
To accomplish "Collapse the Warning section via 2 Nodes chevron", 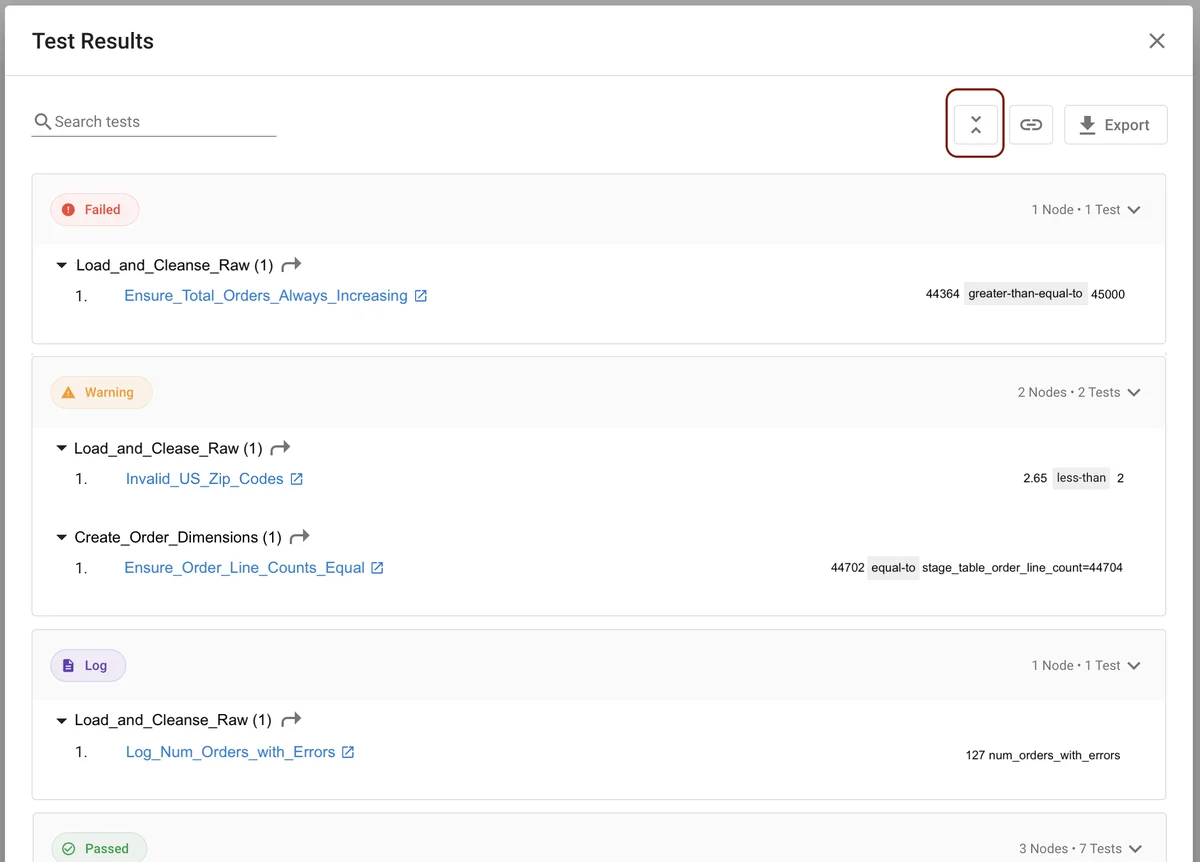I will pos(1134,393).
